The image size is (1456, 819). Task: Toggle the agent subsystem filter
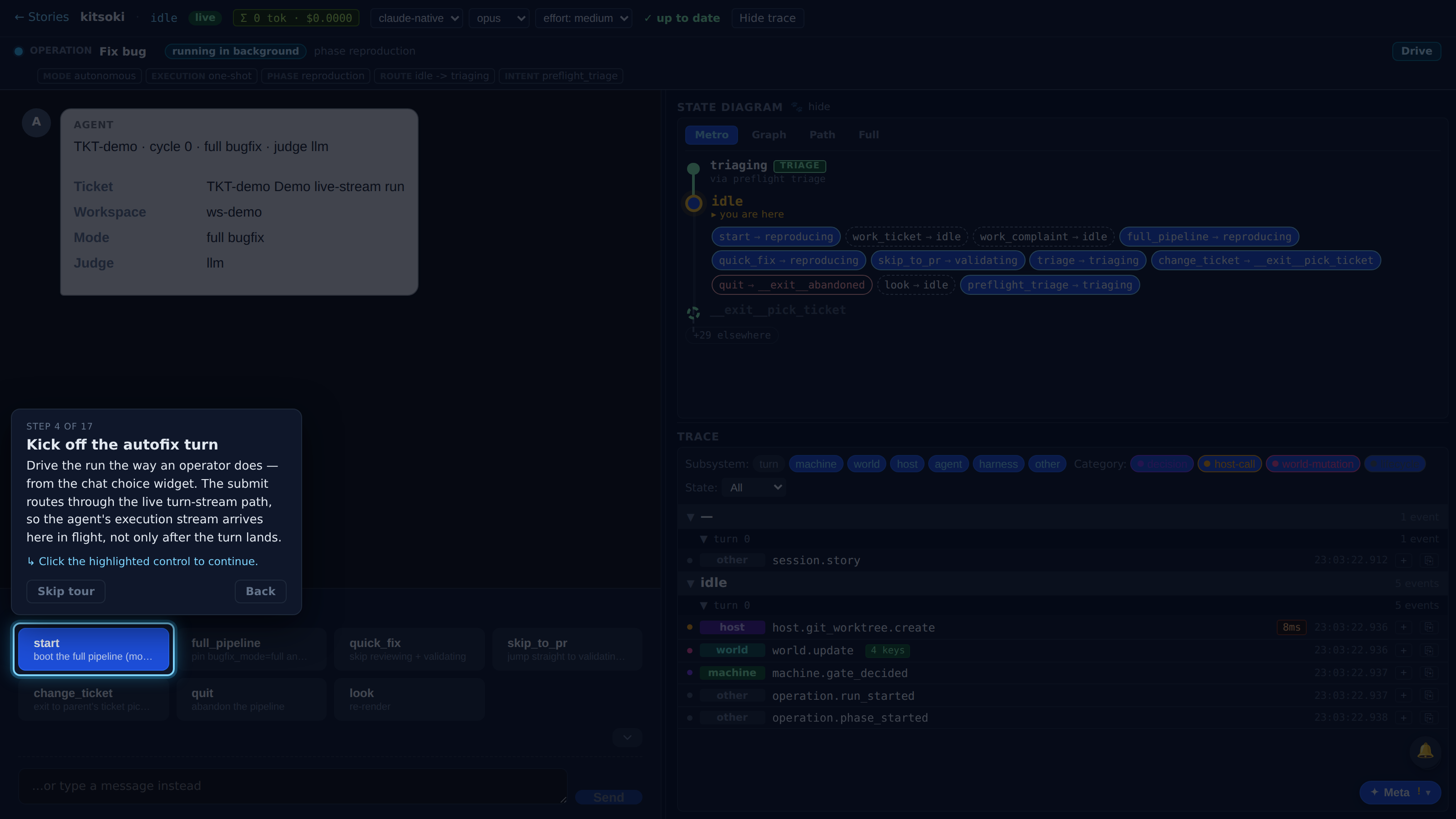[x=948, y=464]
